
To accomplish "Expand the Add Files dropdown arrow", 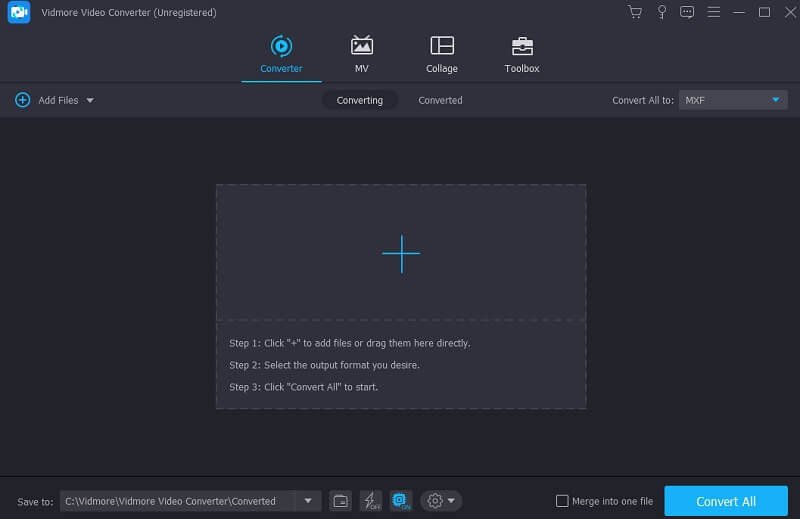I will tap(90, 100).
